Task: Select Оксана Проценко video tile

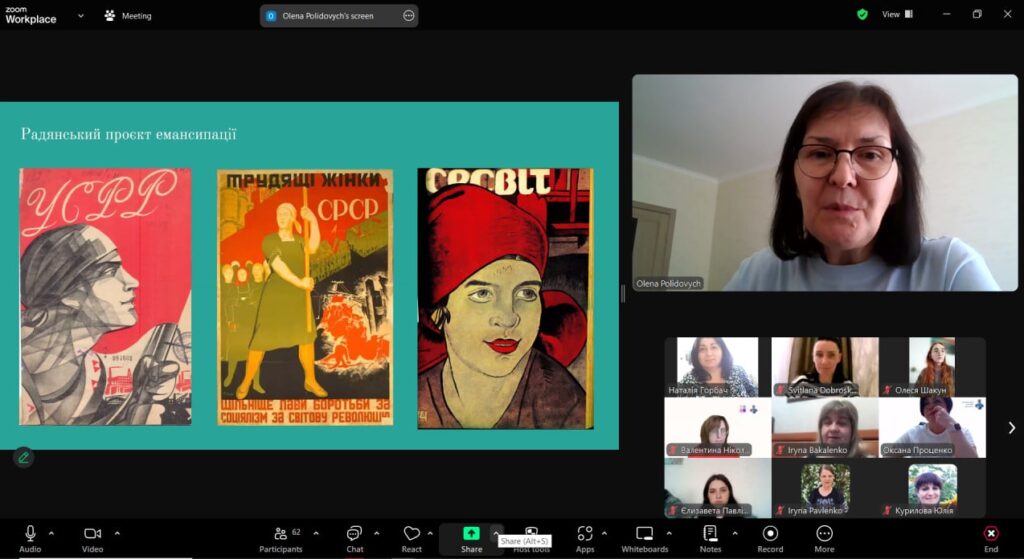Action: click(932, 427)
